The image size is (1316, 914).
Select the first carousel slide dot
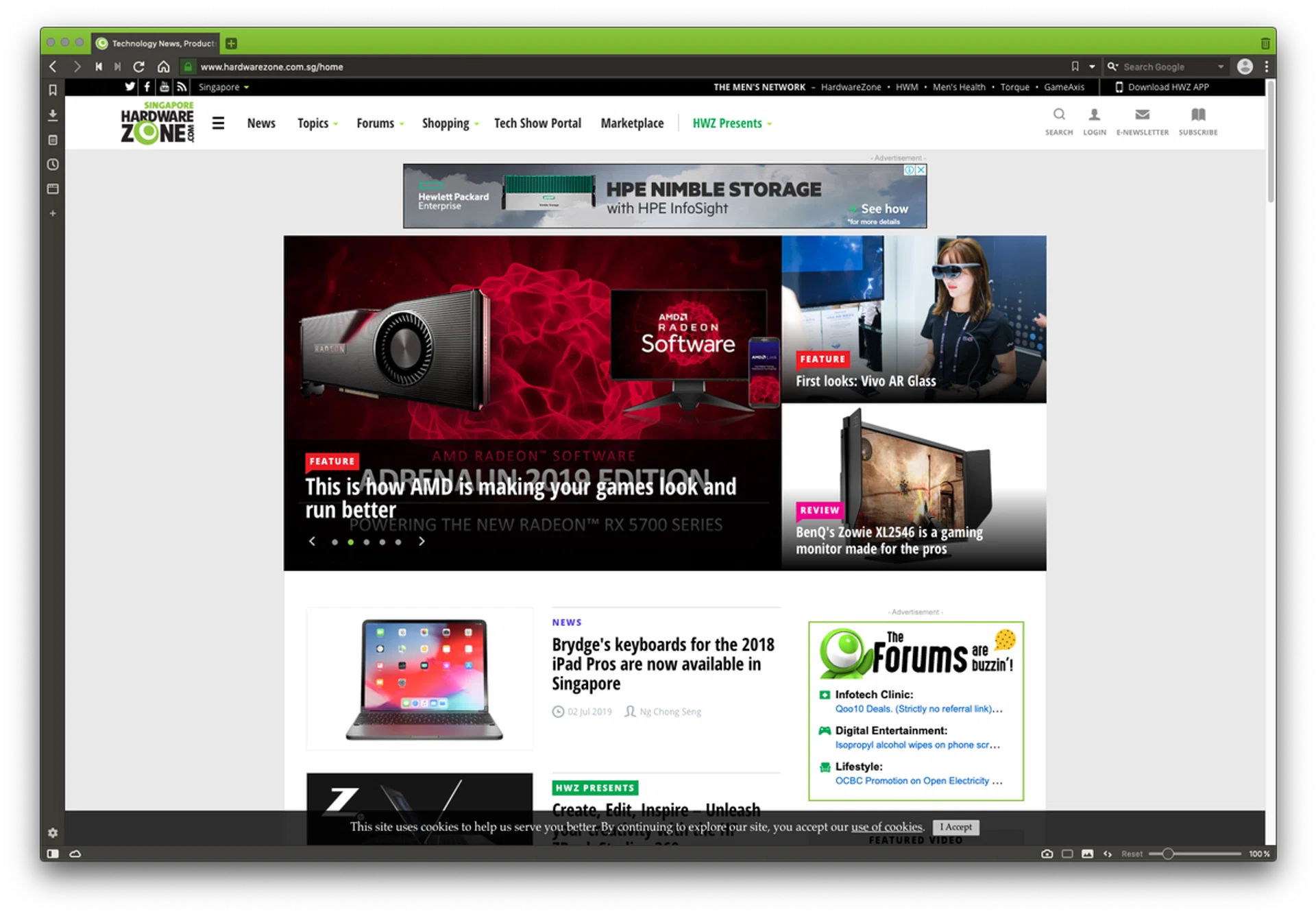tap(334, 542)
